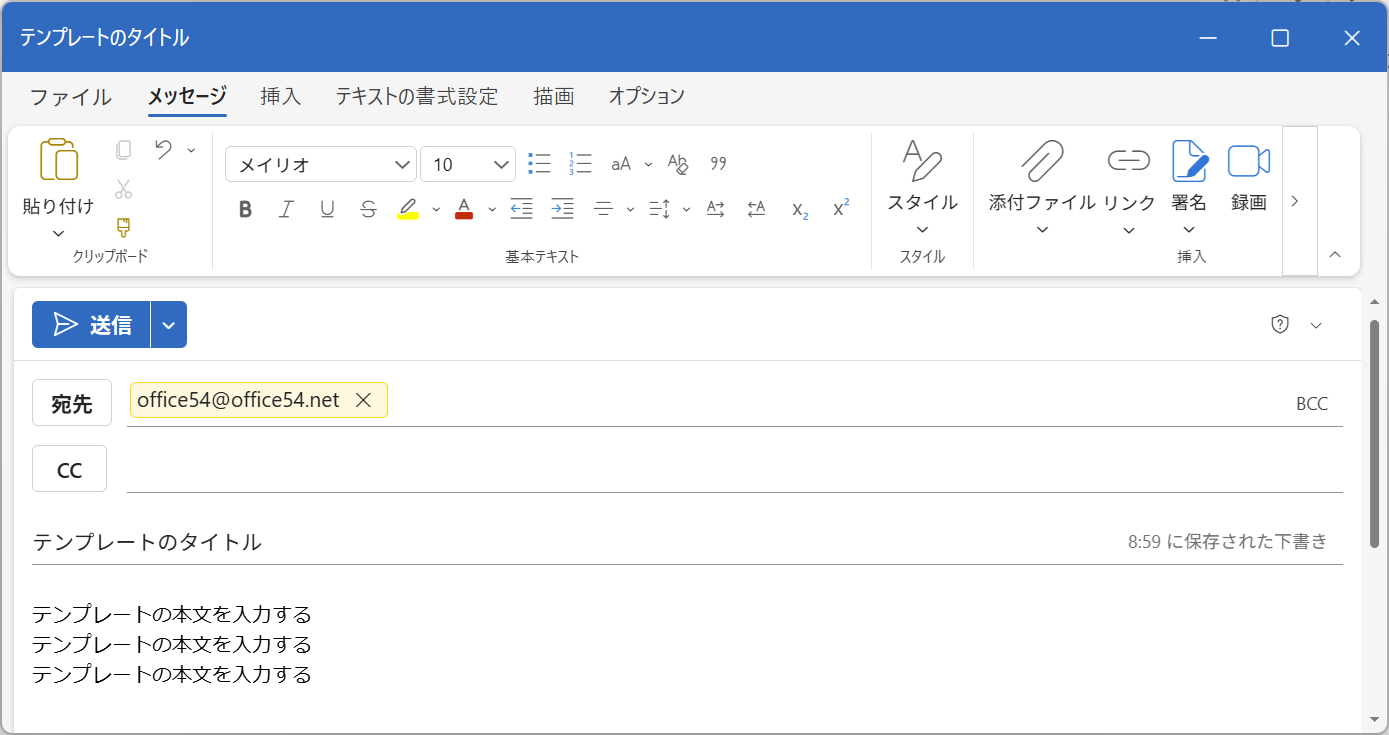Viewport: 1389px width, 735px height.
Task: Open the font color picker
Action: click(464, 209)
